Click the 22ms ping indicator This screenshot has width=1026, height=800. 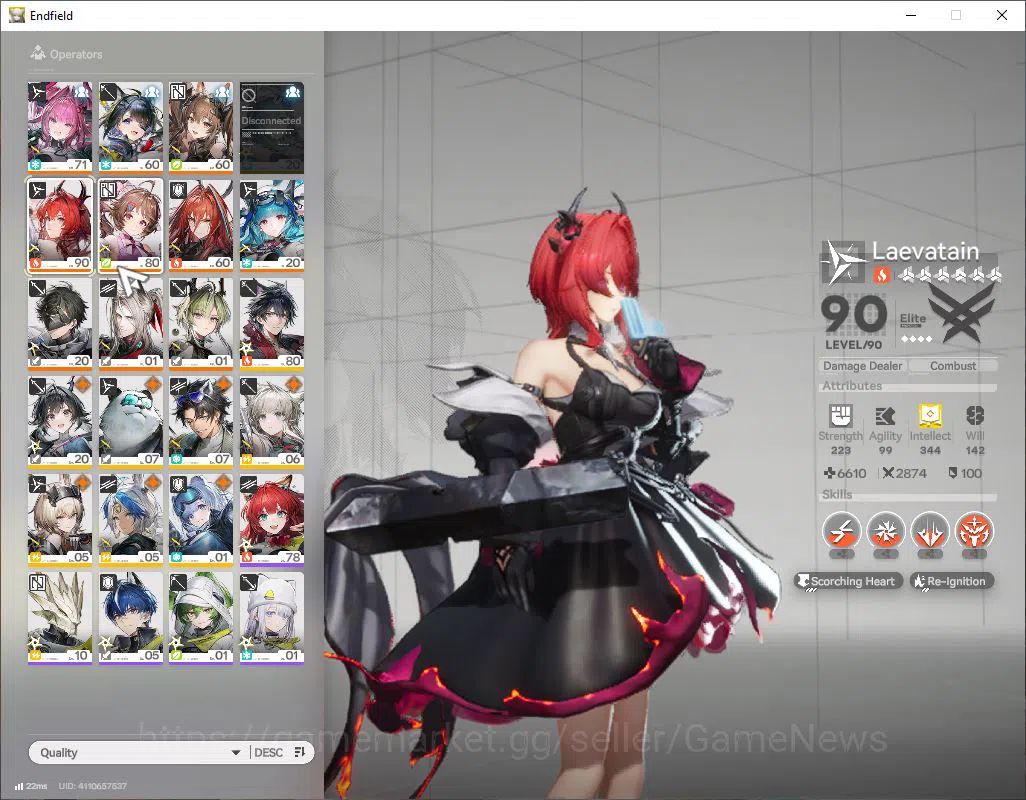(x=31, y=786)
